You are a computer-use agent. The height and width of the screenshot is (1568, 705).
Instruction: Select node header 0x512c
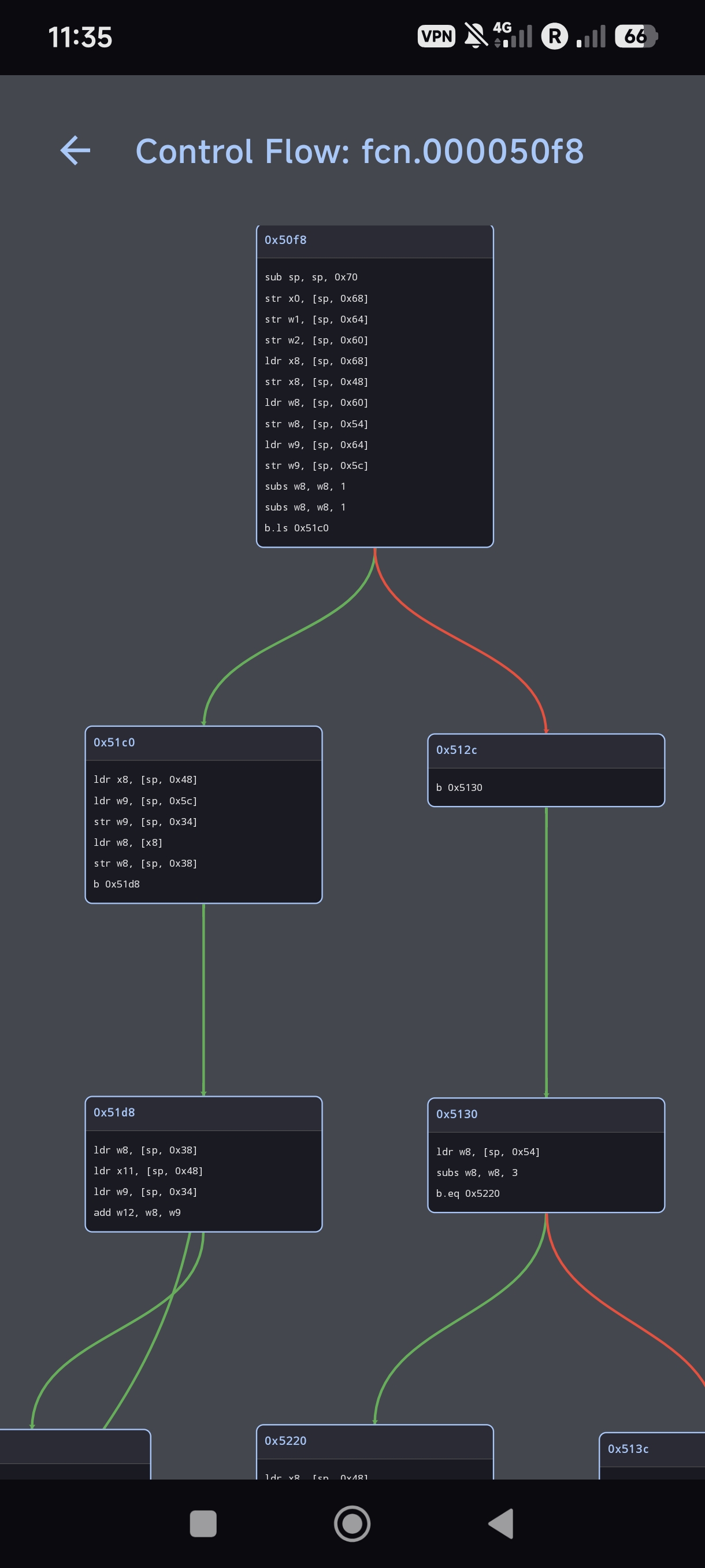[x=546, y=750]
